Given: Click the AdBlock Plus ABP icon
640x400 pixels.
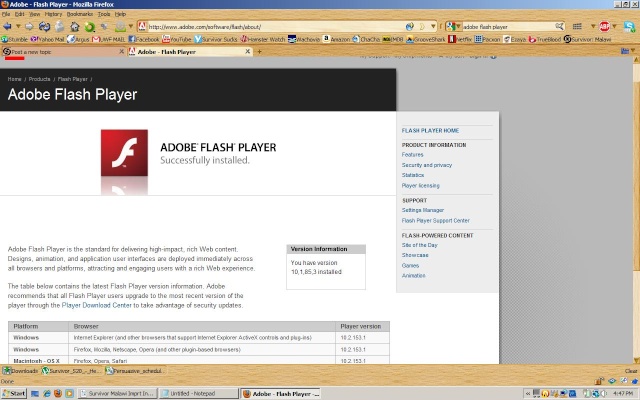Looking at the screenshot, I should point(604,27).
